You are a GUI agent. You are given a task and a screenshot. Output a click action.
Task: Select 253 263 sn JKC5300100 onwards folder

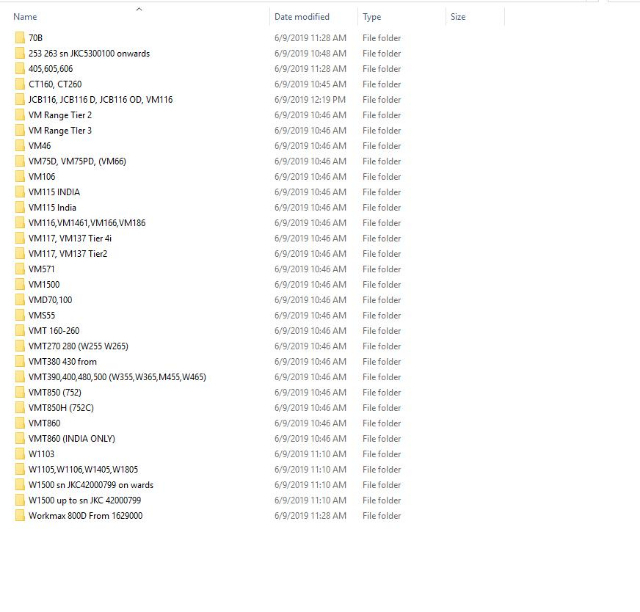(x=89, y=53)
